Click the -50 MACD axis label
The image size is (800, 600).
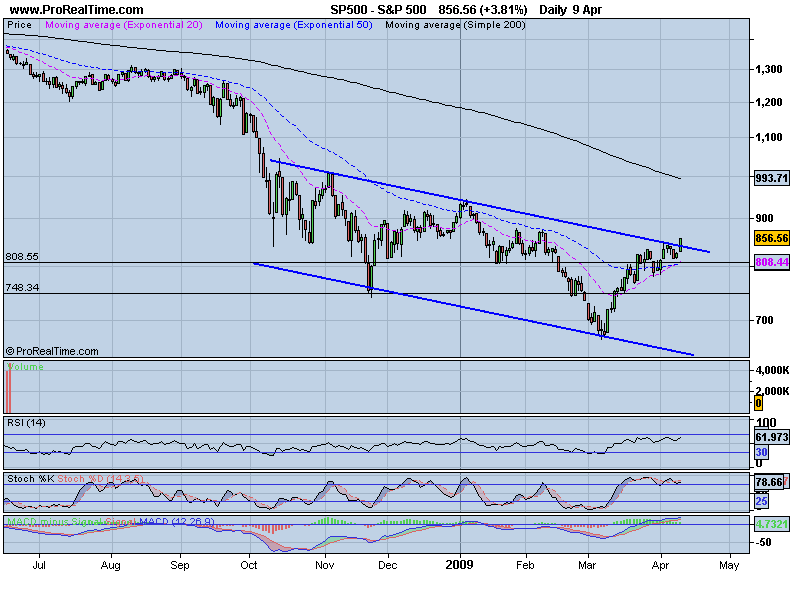click(763, 542)
